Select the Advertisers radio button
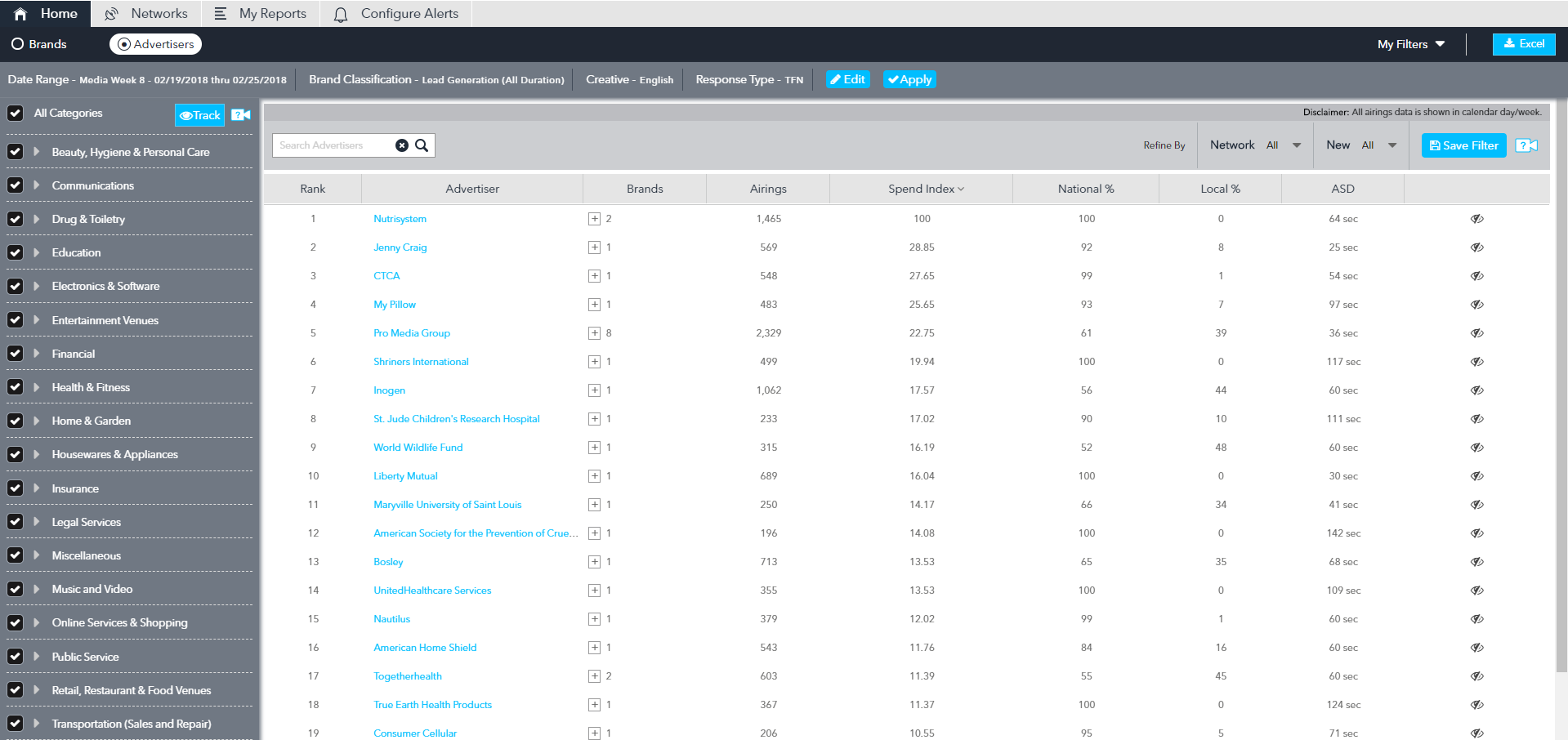This screenshot has height=740, width=1568. 124,44
